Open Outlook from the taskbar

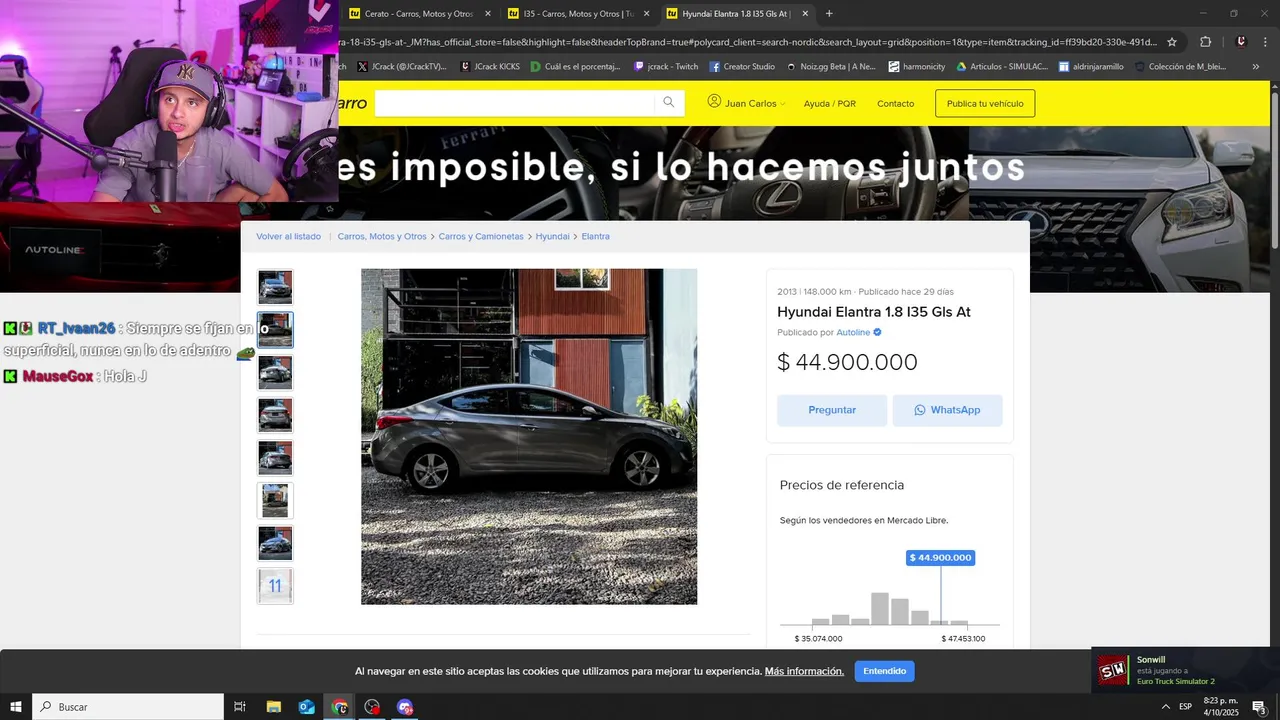(x=307, y=707)
